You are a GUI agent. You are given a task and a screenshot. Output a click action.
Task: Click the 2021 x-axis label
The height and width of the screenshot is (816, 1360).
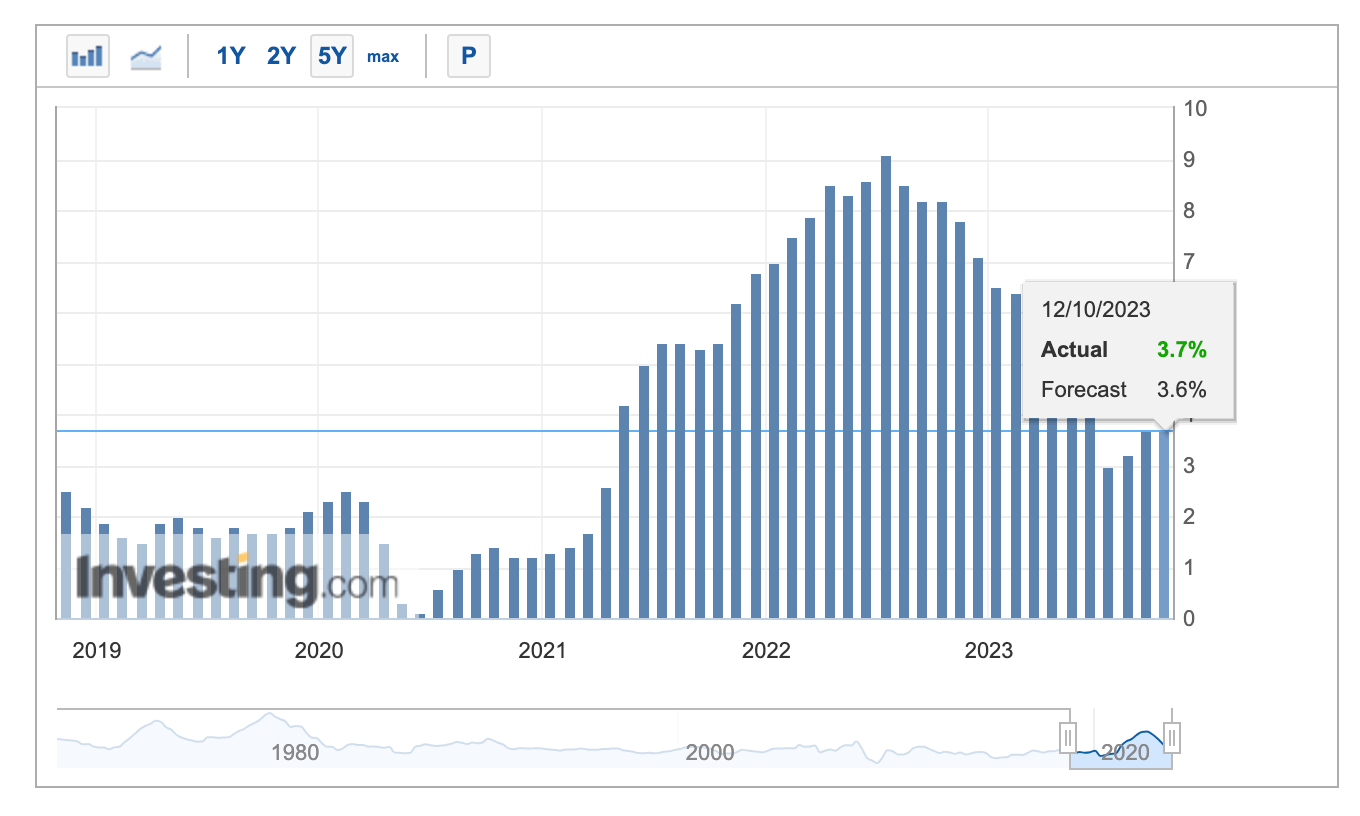click(x=542, y=651)
